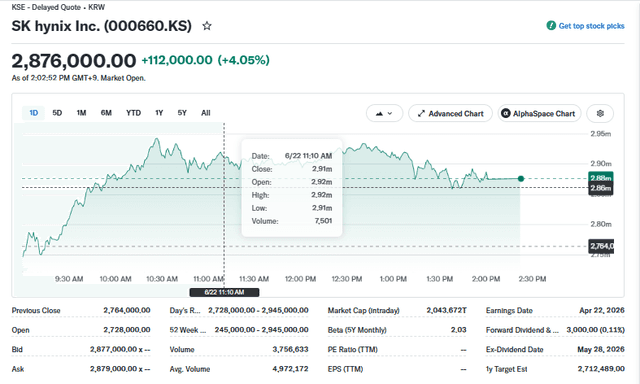Click the price change +112,000.00

pos(177,60)
